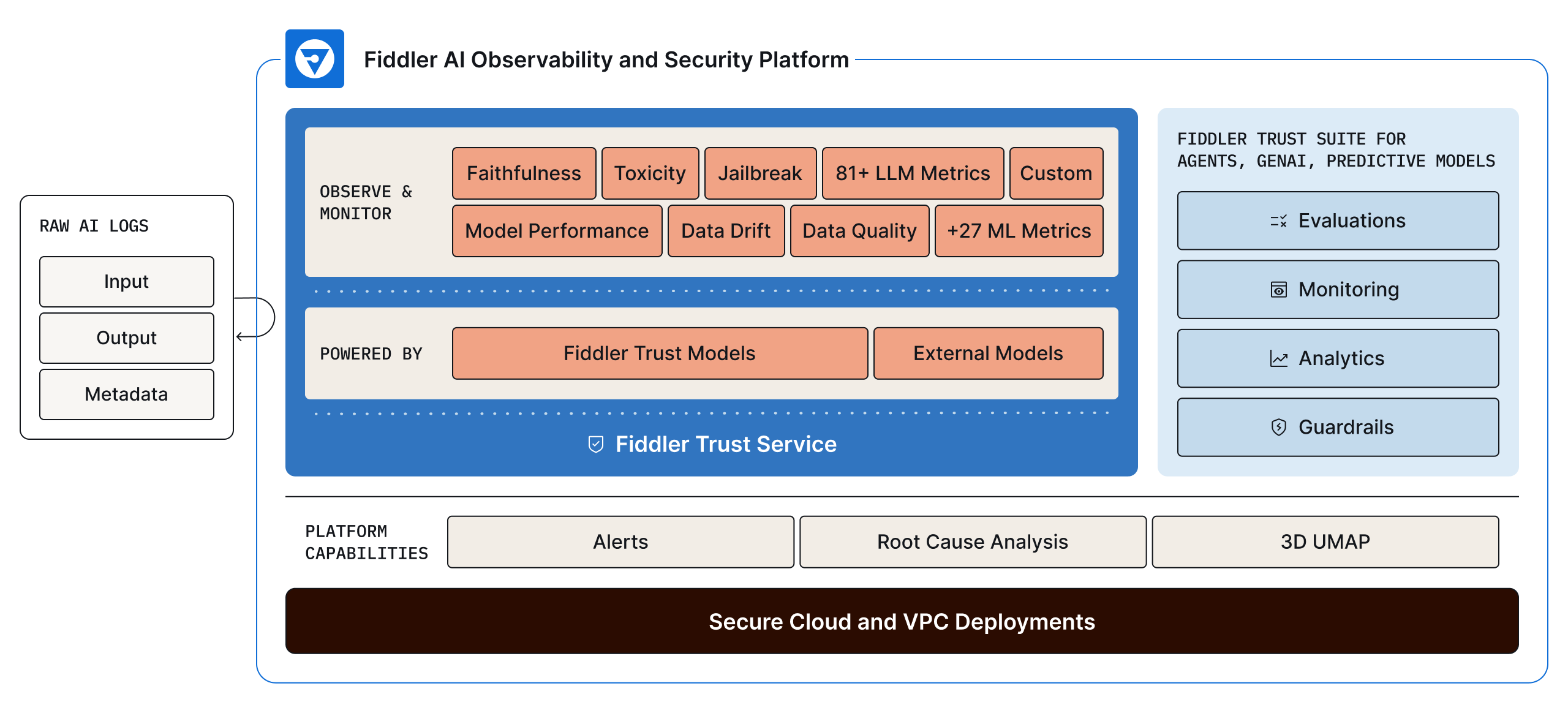
Task: Expand the +27 ML Metrics block
Action: 1019,231
